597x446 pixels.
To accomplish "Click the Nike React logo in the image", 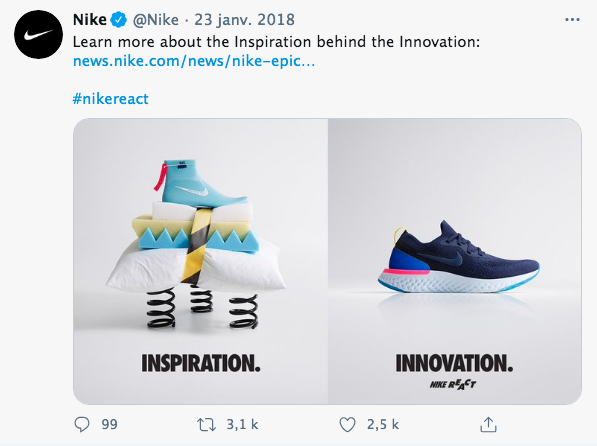I will click(453, 384).
